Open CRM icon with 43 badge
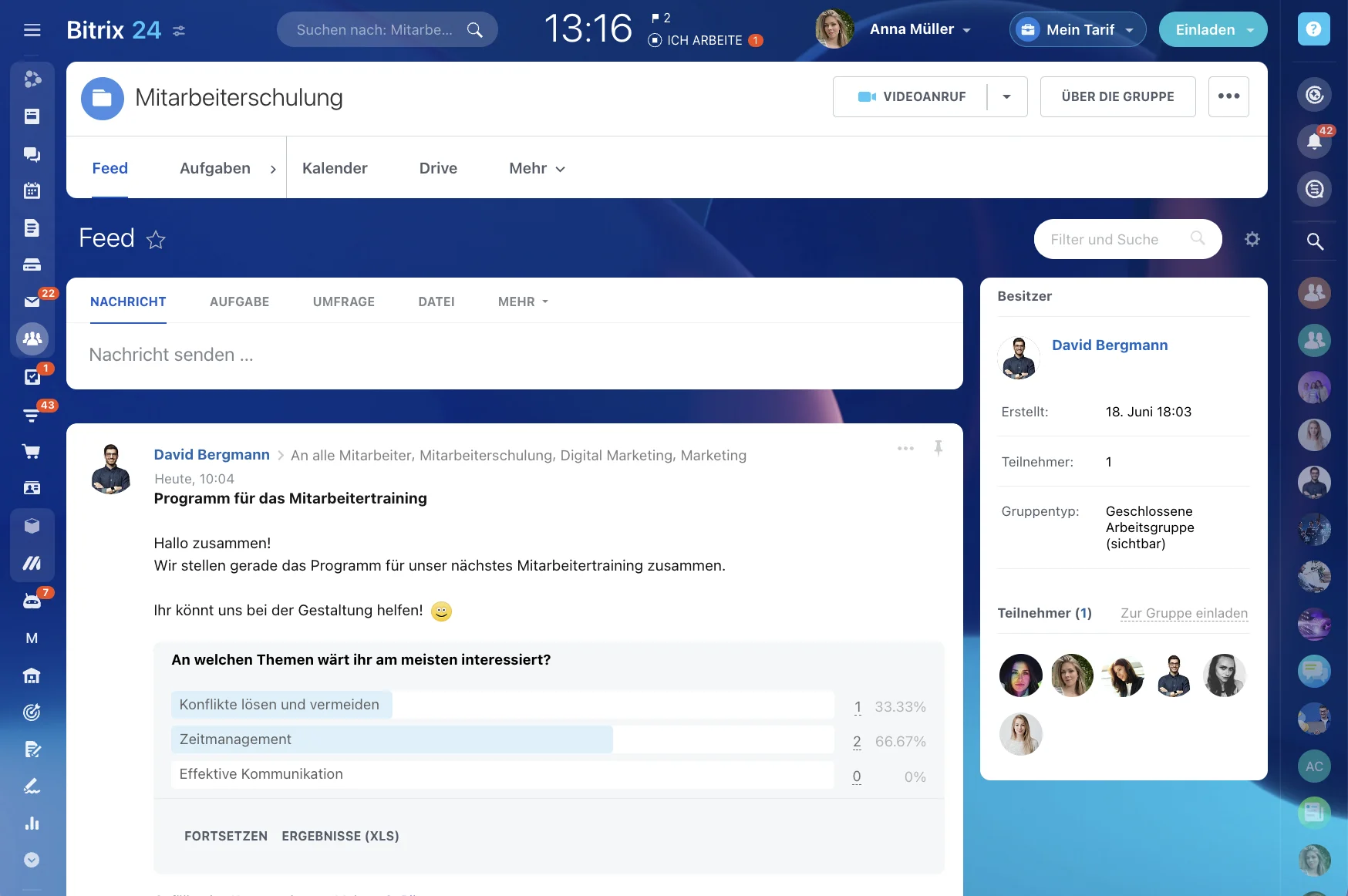Screen dimensions: 1348x896 click(x=32, y=414)
